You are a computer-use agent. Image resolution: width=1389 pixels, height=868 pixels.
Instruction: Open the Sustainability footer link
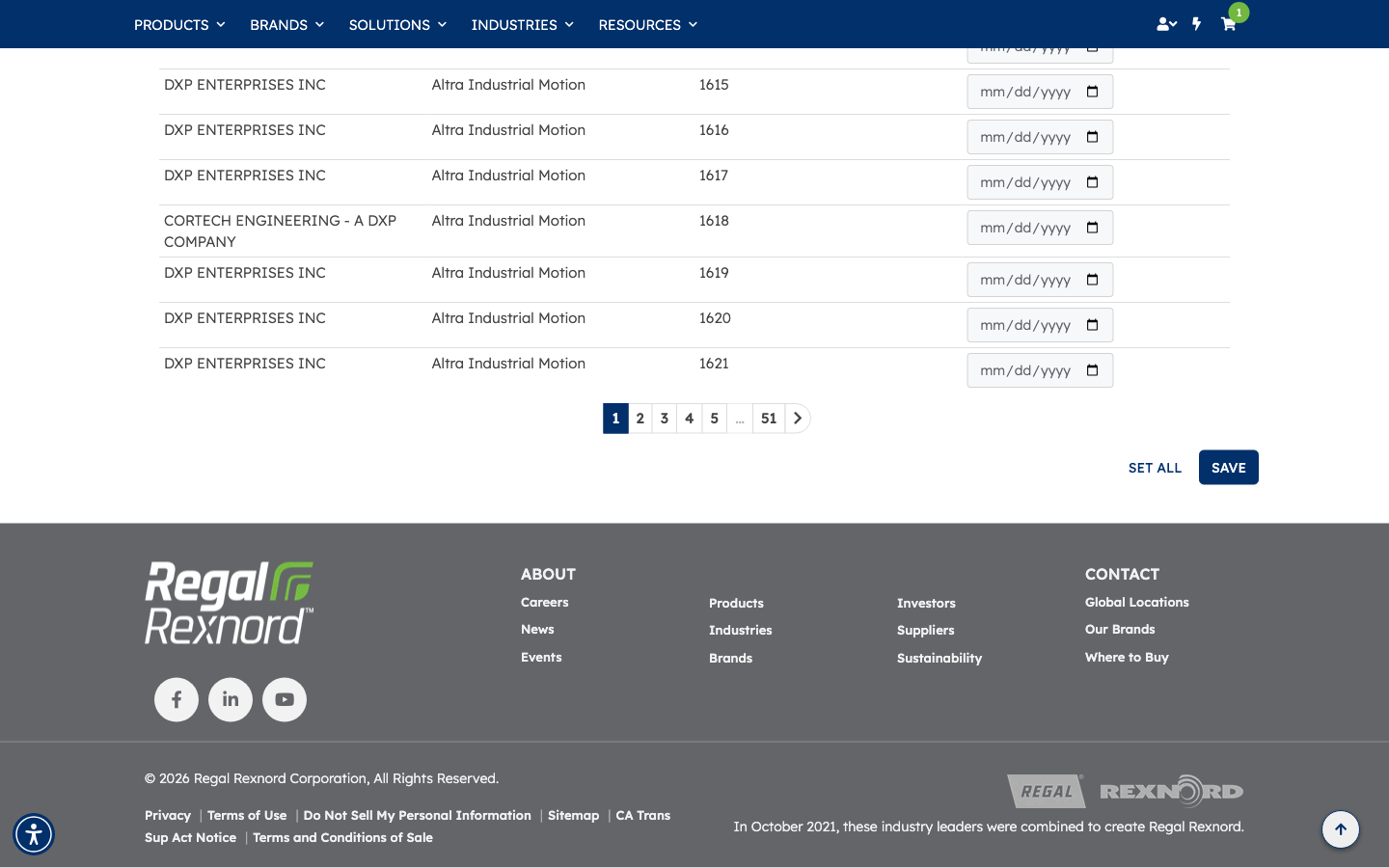point(940,658)
